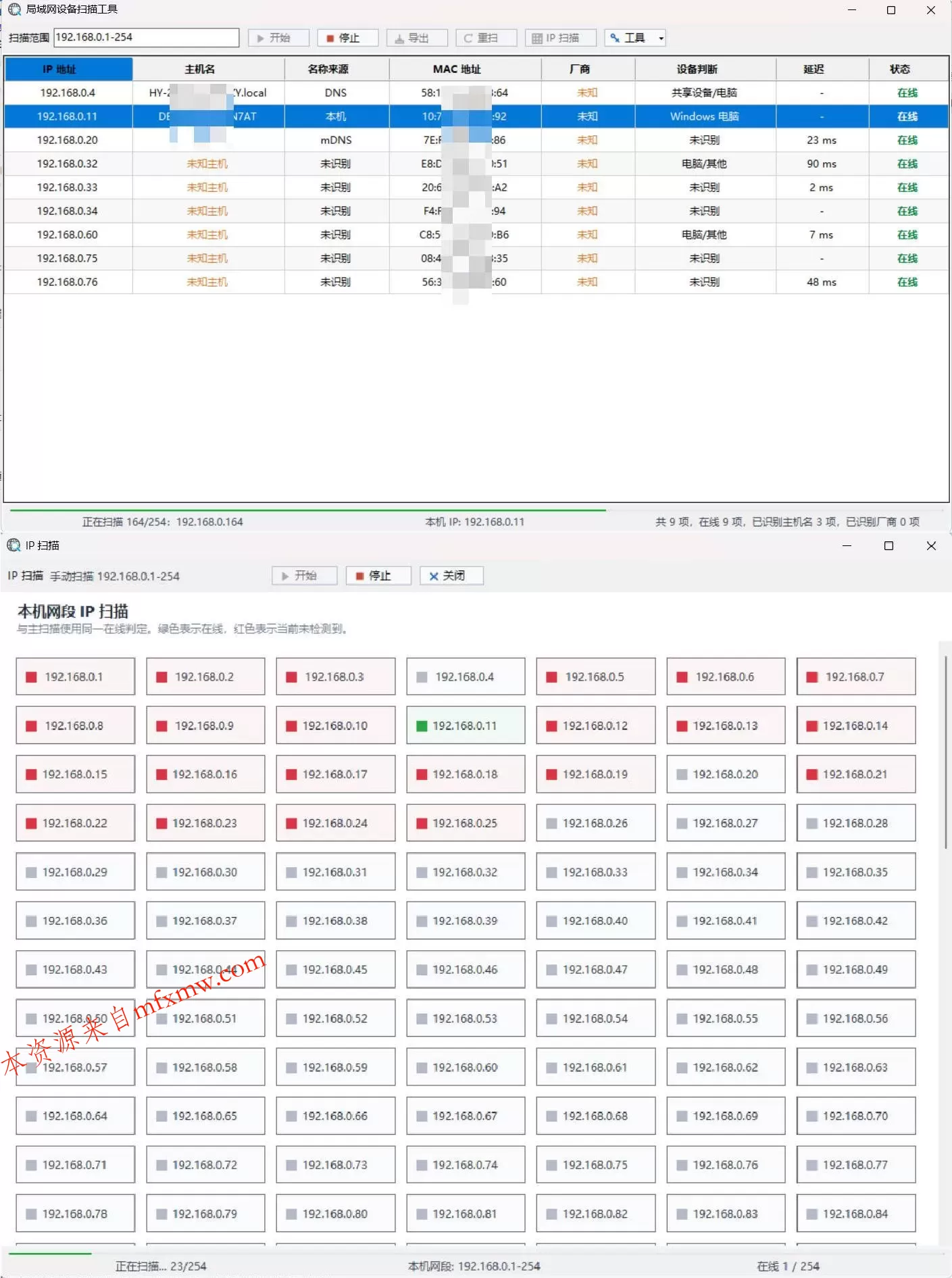Click the grey 192.168.0.32 tile
Viewport: 952px width, 1278px height.
click(466, 872)
